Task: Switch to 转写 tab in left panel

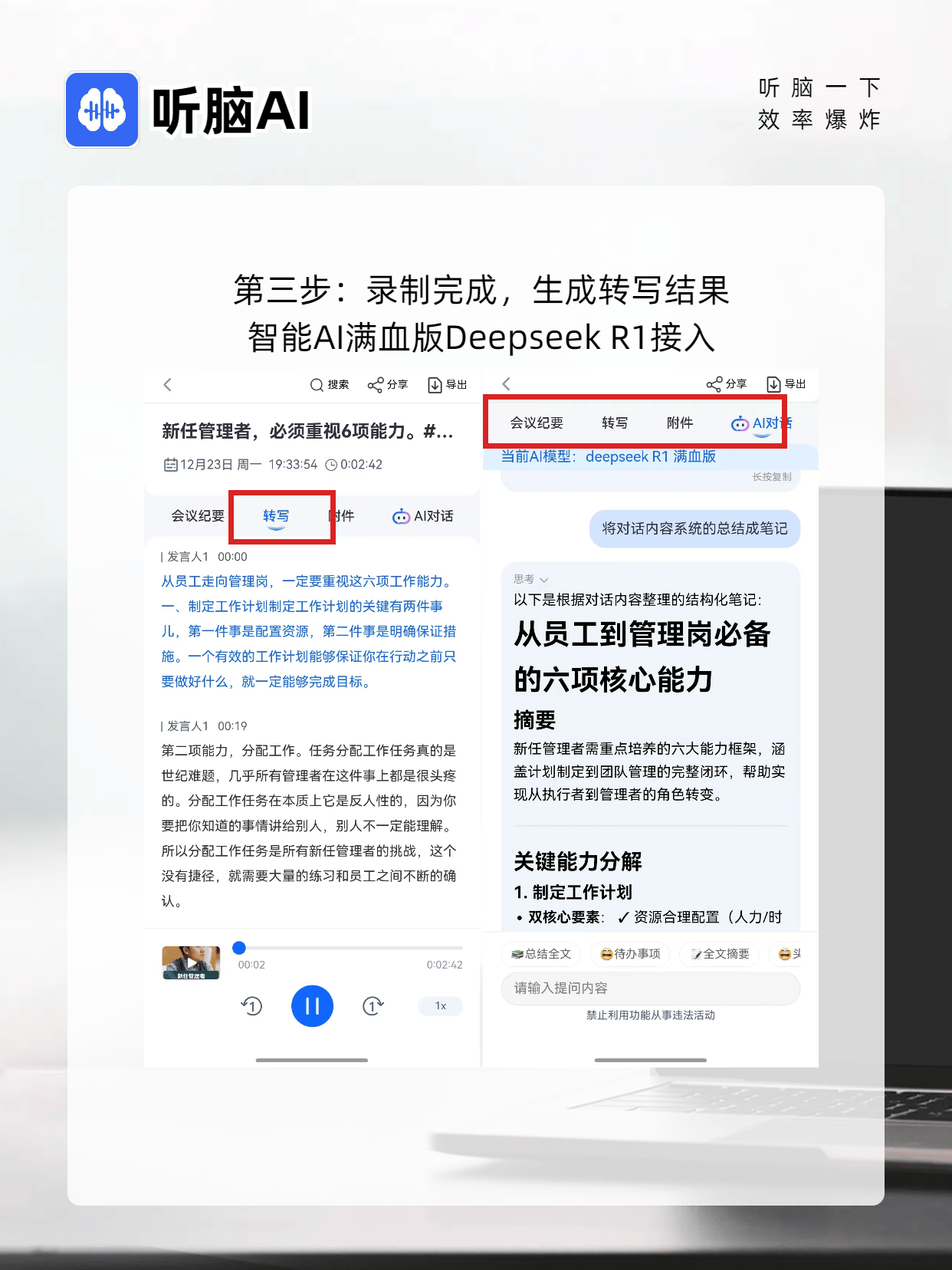Action: point(276,516)
